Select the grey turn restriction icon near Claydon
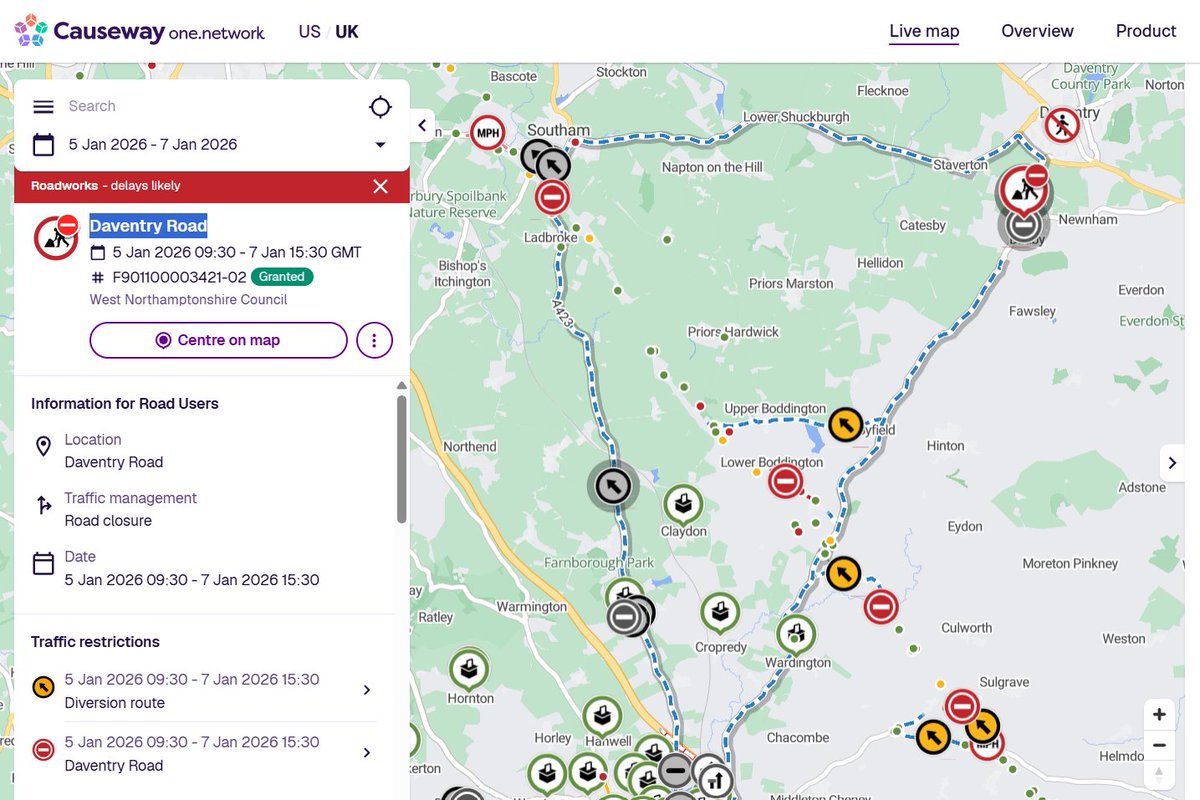 (x=613, y=485)
